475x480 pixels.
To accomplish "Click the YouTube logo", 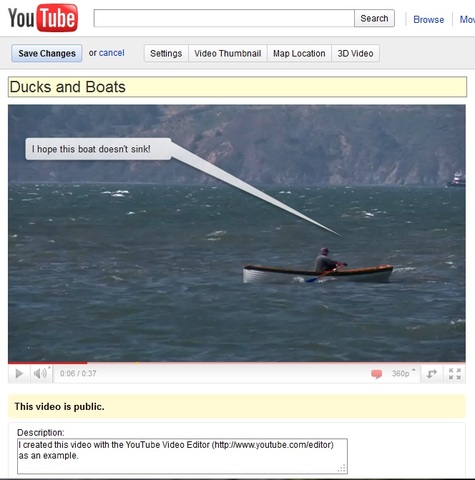I will pyautogui.click(x=43, y=18).
